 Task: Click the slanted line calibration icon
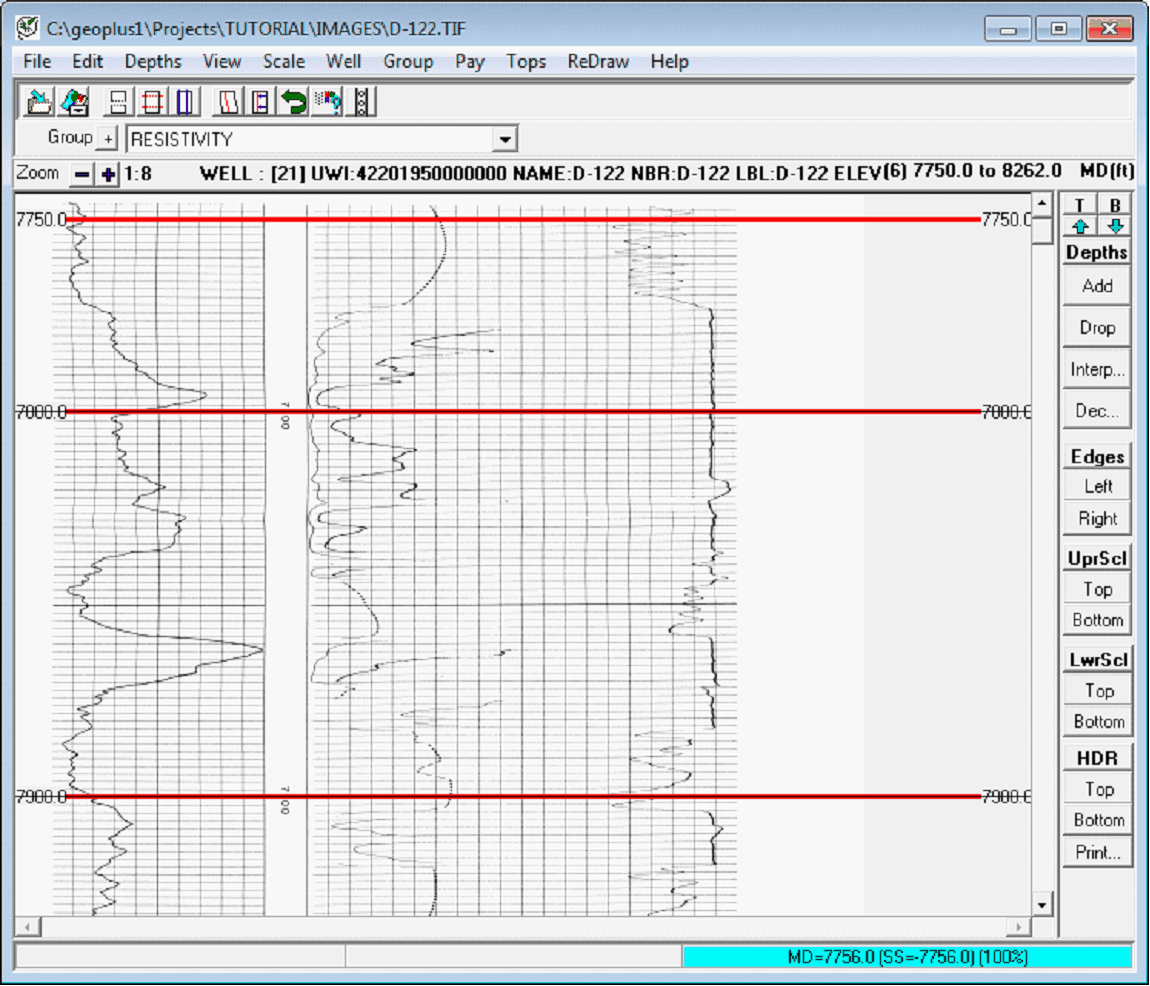pyautogui.click(x=227, y=100)
